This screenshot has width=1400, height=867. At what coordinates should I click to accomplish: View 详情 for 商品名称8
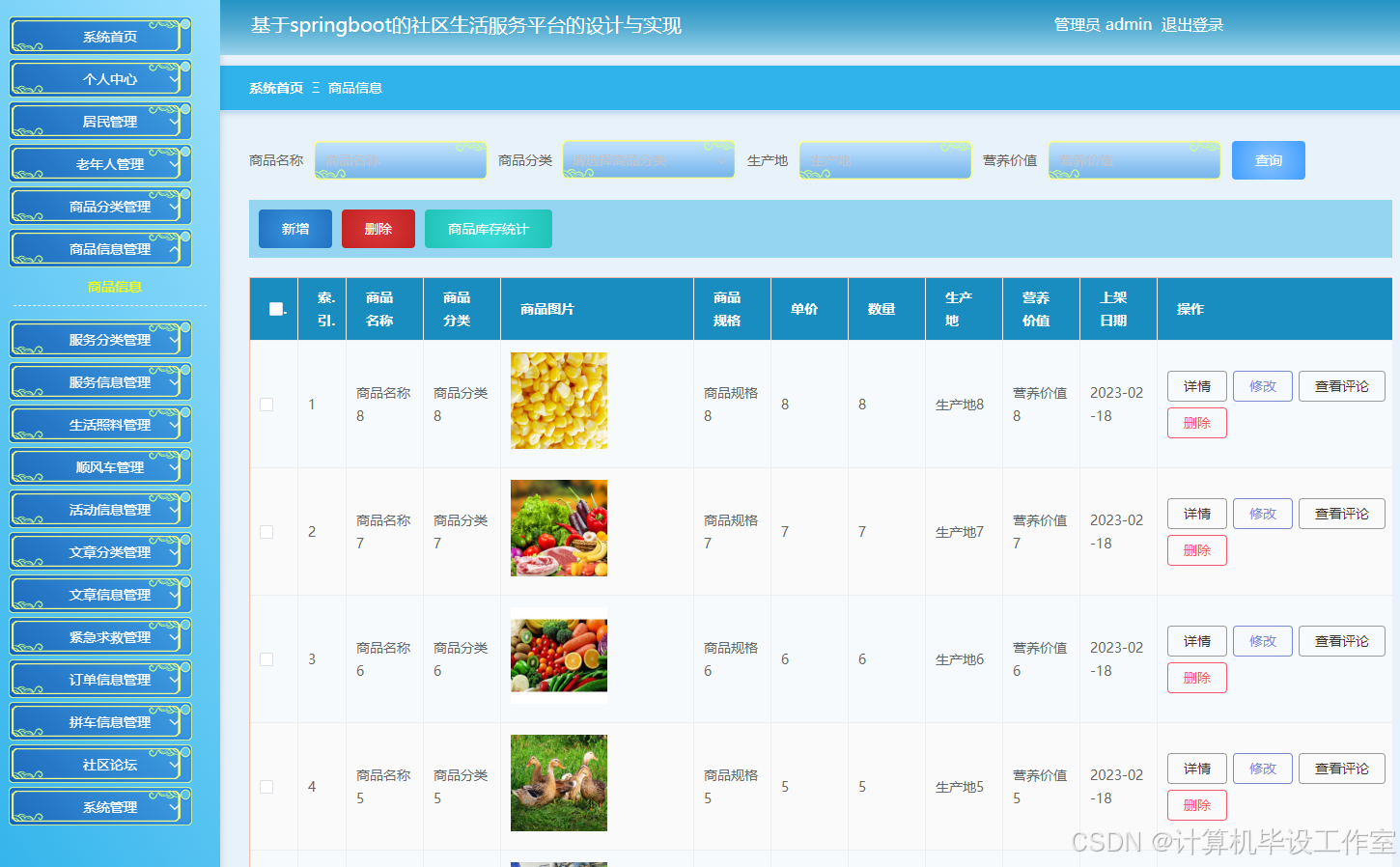[1197, 386]
